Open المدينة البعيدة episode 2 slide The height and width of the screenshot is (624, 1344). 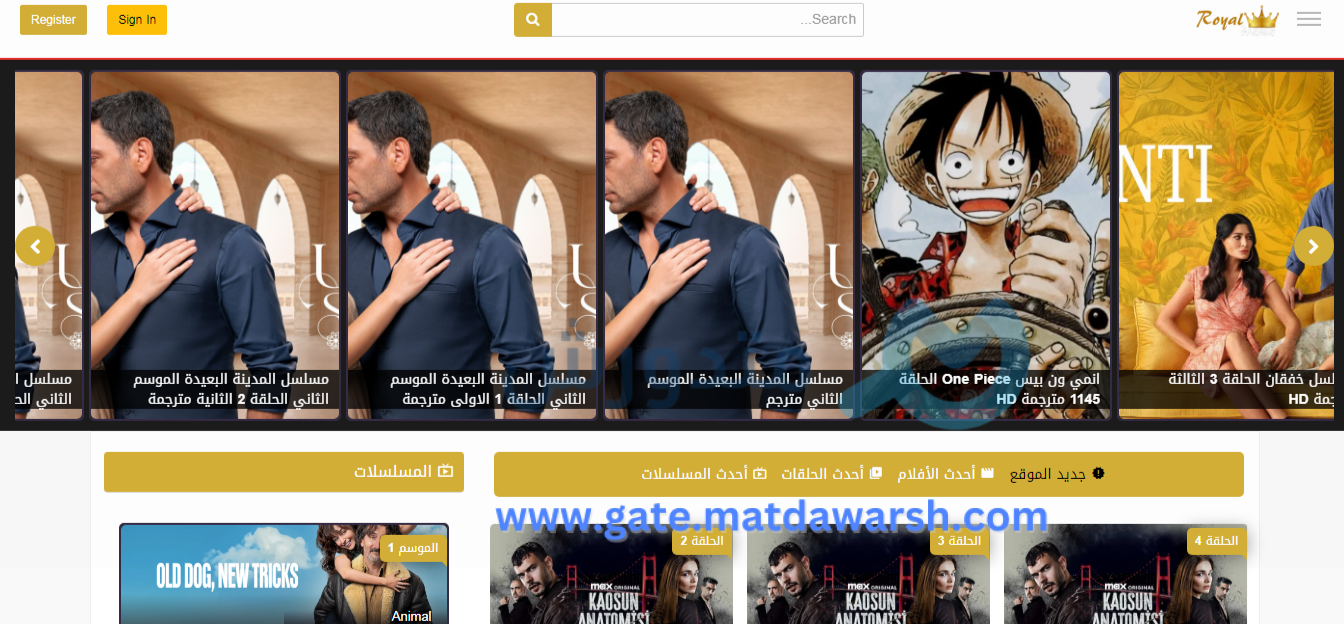pos(215,245)
